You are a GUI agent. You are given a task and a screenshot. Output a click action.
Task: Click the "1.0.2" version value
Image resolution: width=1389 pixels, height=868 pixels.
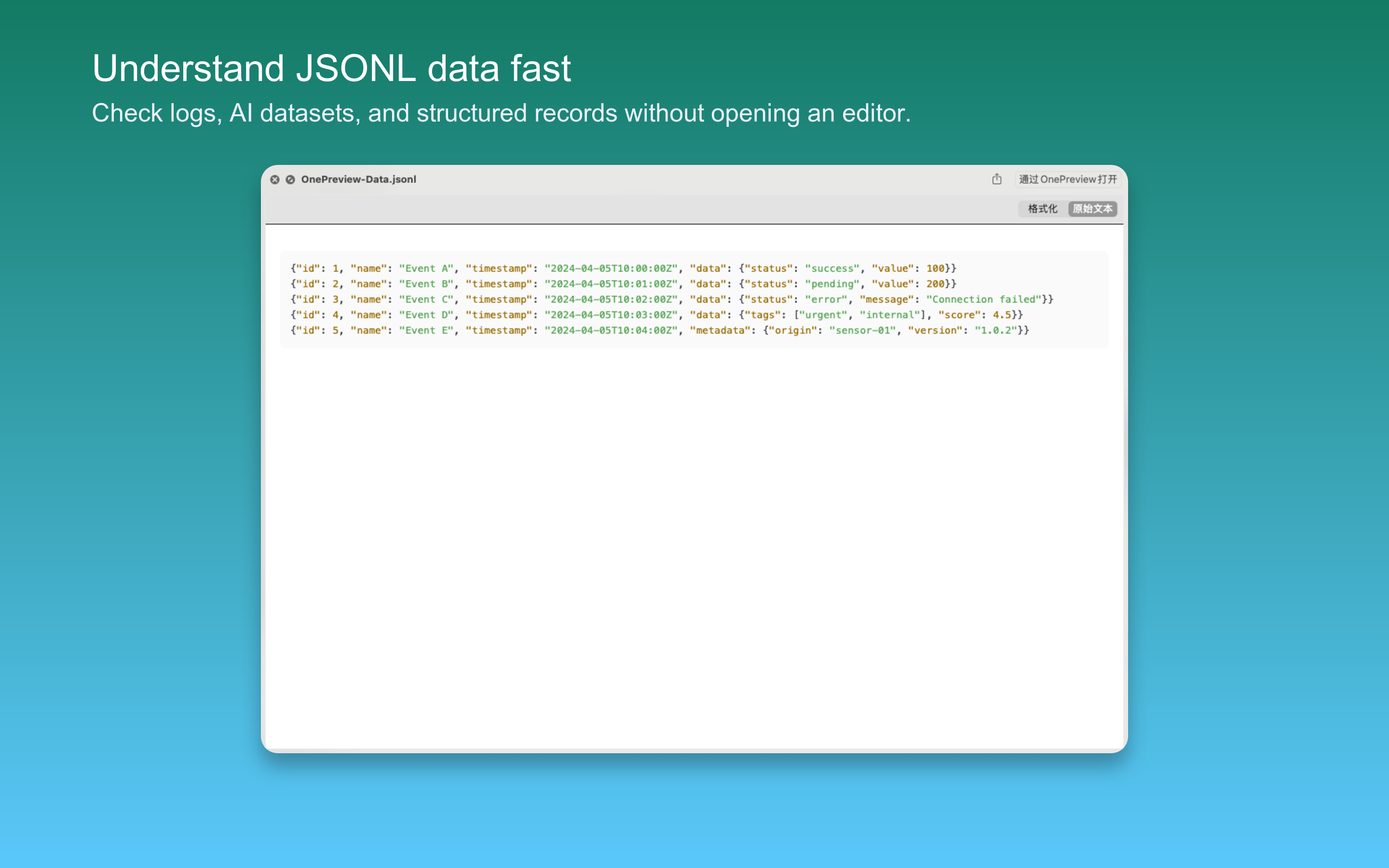996,330
